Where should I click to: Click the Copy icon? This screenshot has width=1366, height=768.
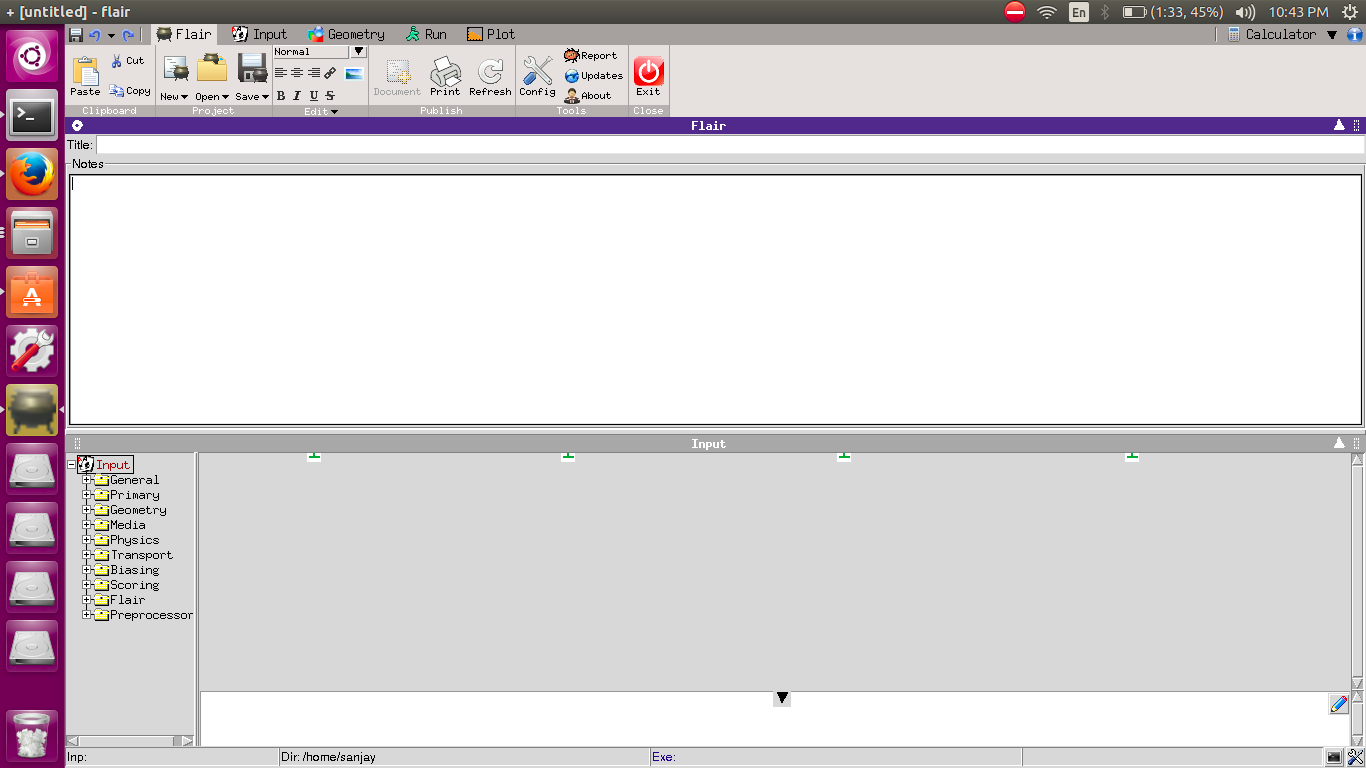[x=117, y=91]
